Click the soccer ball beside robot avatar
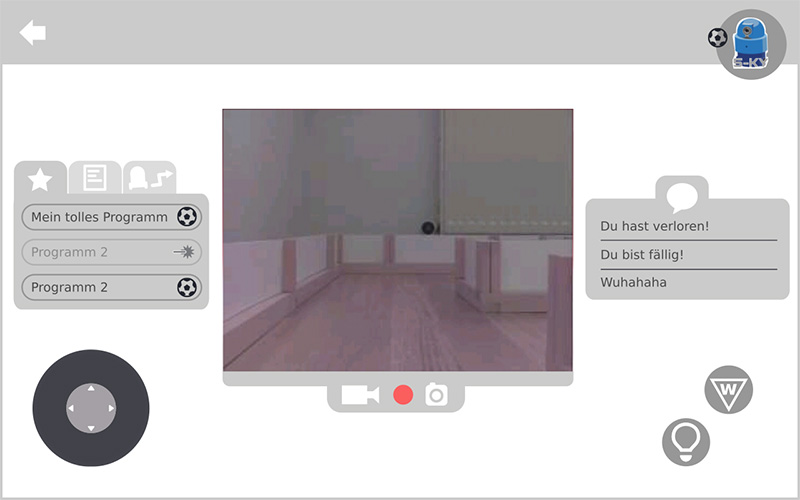The height and width of the screenshot is (500, 800). click(717, 38)
